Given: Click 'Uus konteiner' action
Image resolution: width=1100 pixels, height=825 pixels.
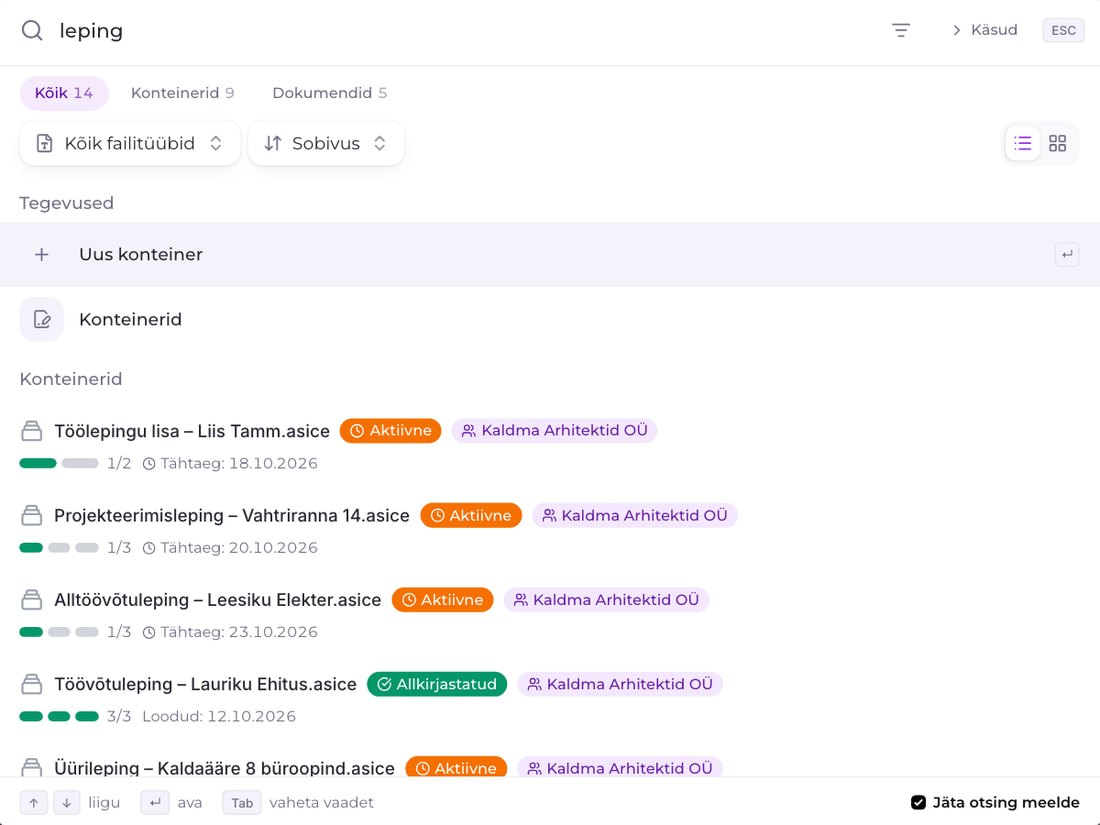Looking at the screenshot, I should pyautogui.click(x=550, y=255).
